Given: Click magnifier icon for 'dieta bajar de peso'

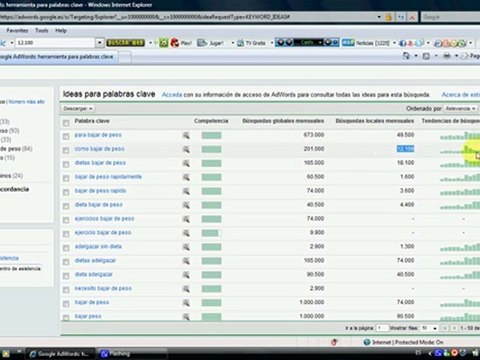Looking at the screenshot, I should click(x=186, y=205).
